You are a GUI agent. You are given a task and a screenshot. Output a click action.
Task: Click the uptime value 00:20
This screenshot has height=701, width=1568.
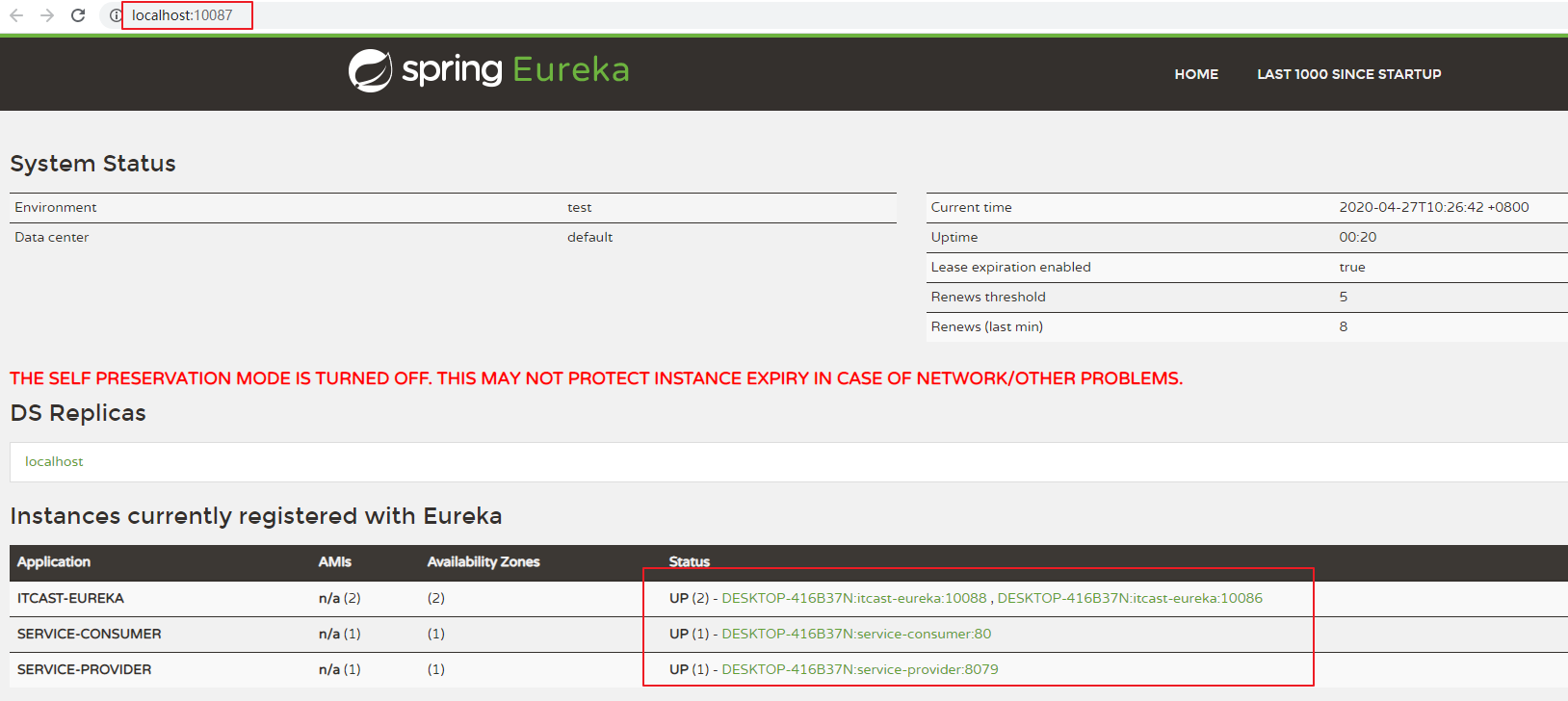[x=1358, y=237]
